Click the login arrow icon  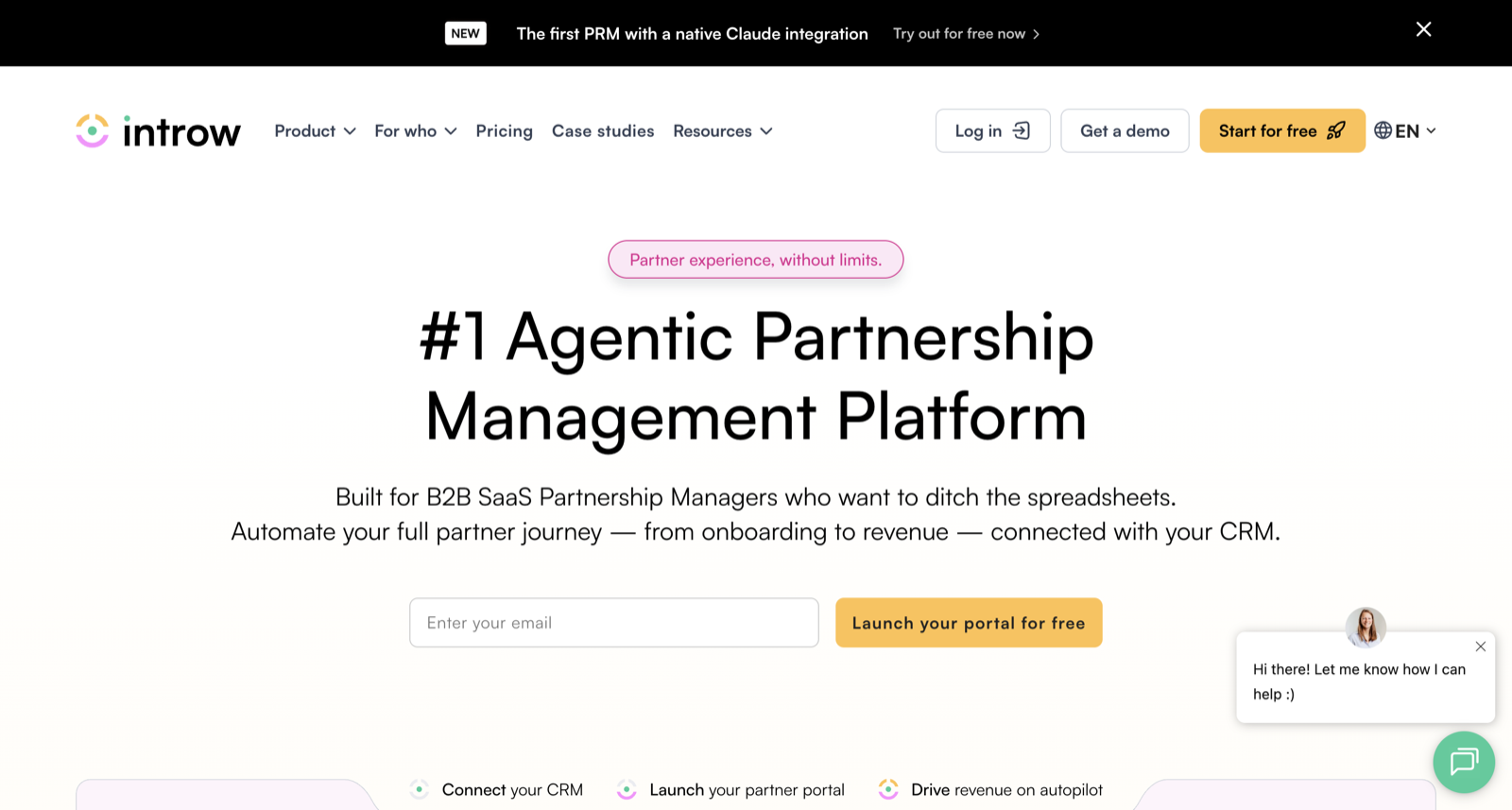coord(1022,130)
